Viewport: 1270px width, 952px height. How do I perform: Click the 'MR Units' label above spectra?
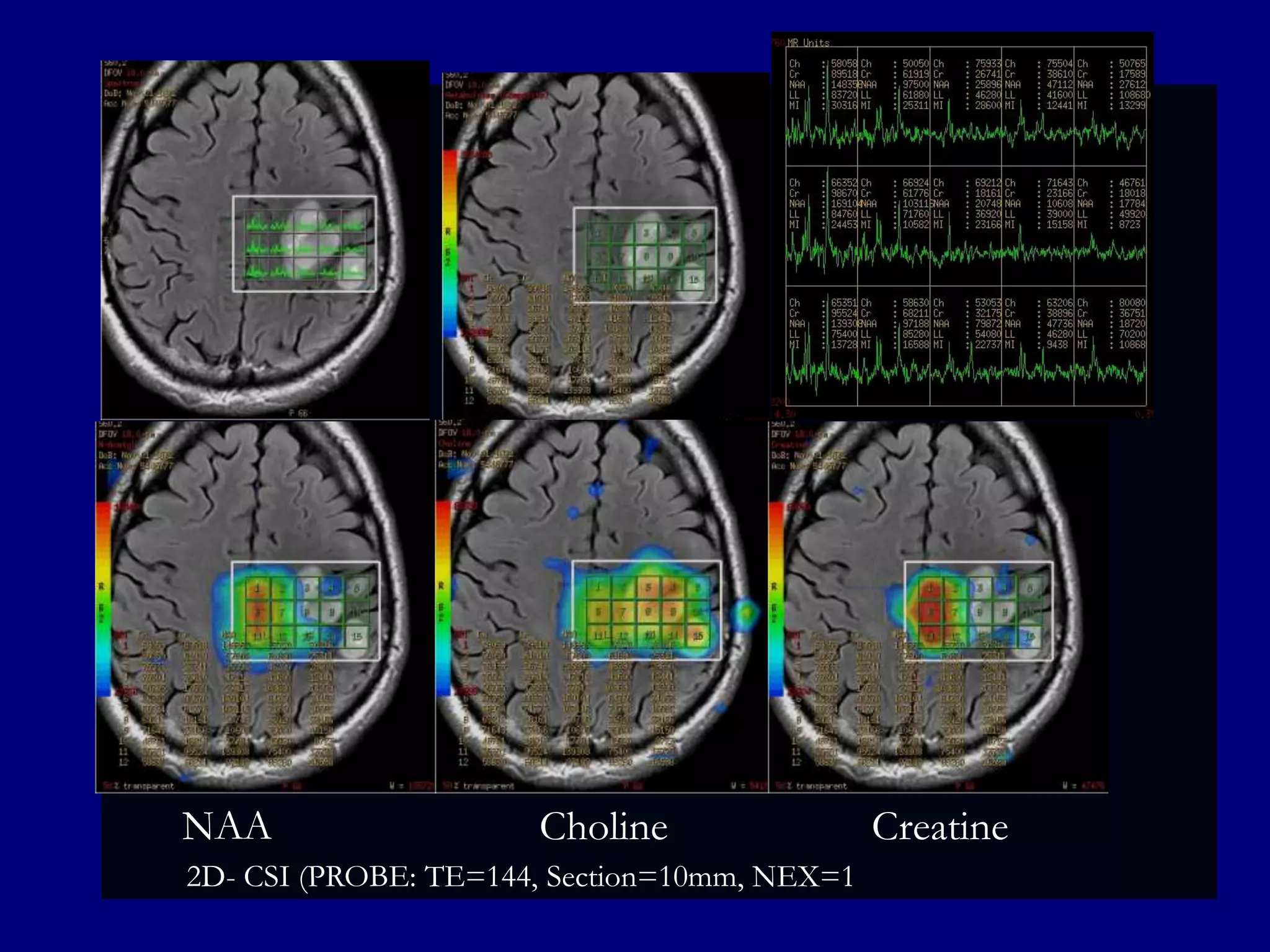[808, 42]
